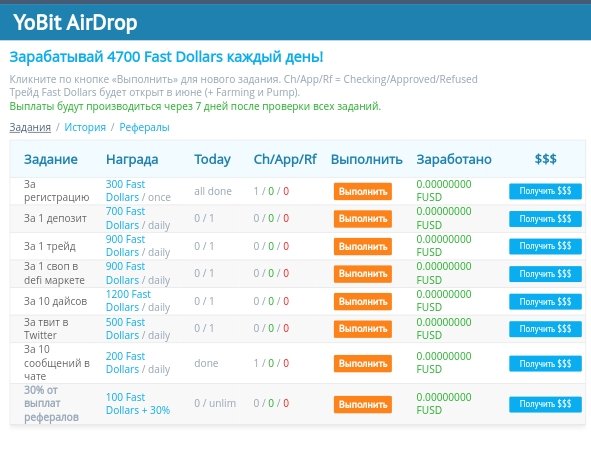Click Получить $$$ for referral payouts row
Viewport: 591px width, 475px height.
(x=545, y=404)
